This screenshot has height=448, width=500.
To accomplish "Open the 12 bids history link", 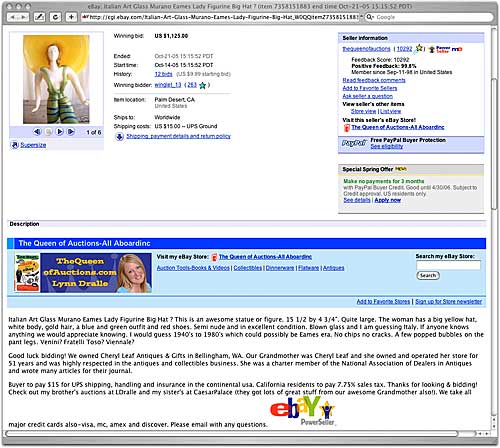I will click(163, 74).
